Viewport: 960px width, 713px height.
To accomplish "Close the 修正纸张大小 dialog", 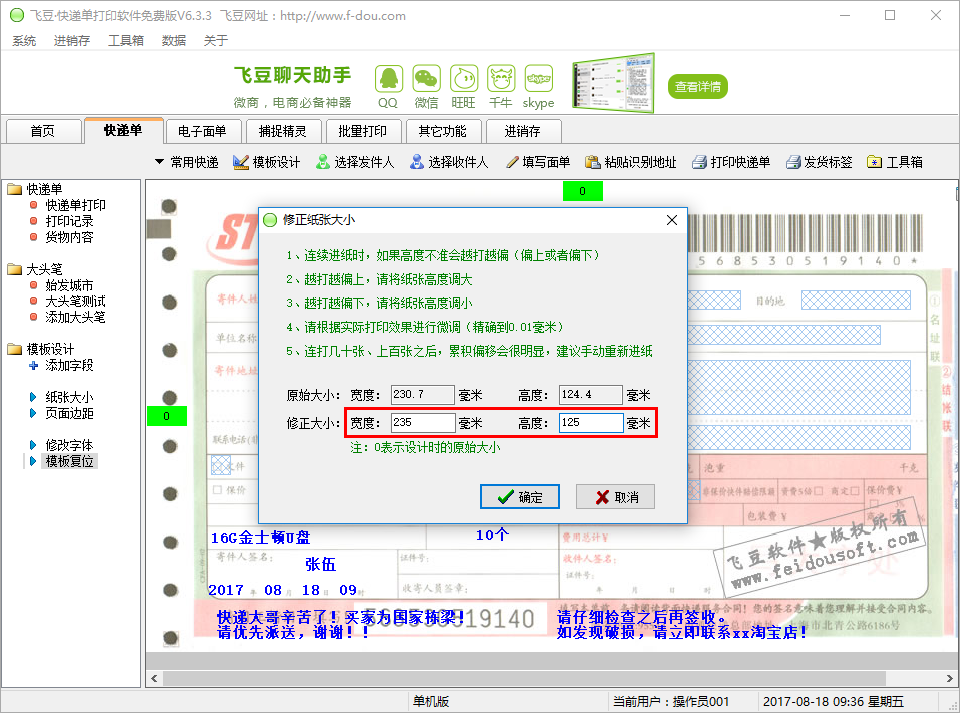I will pos(672,220).
